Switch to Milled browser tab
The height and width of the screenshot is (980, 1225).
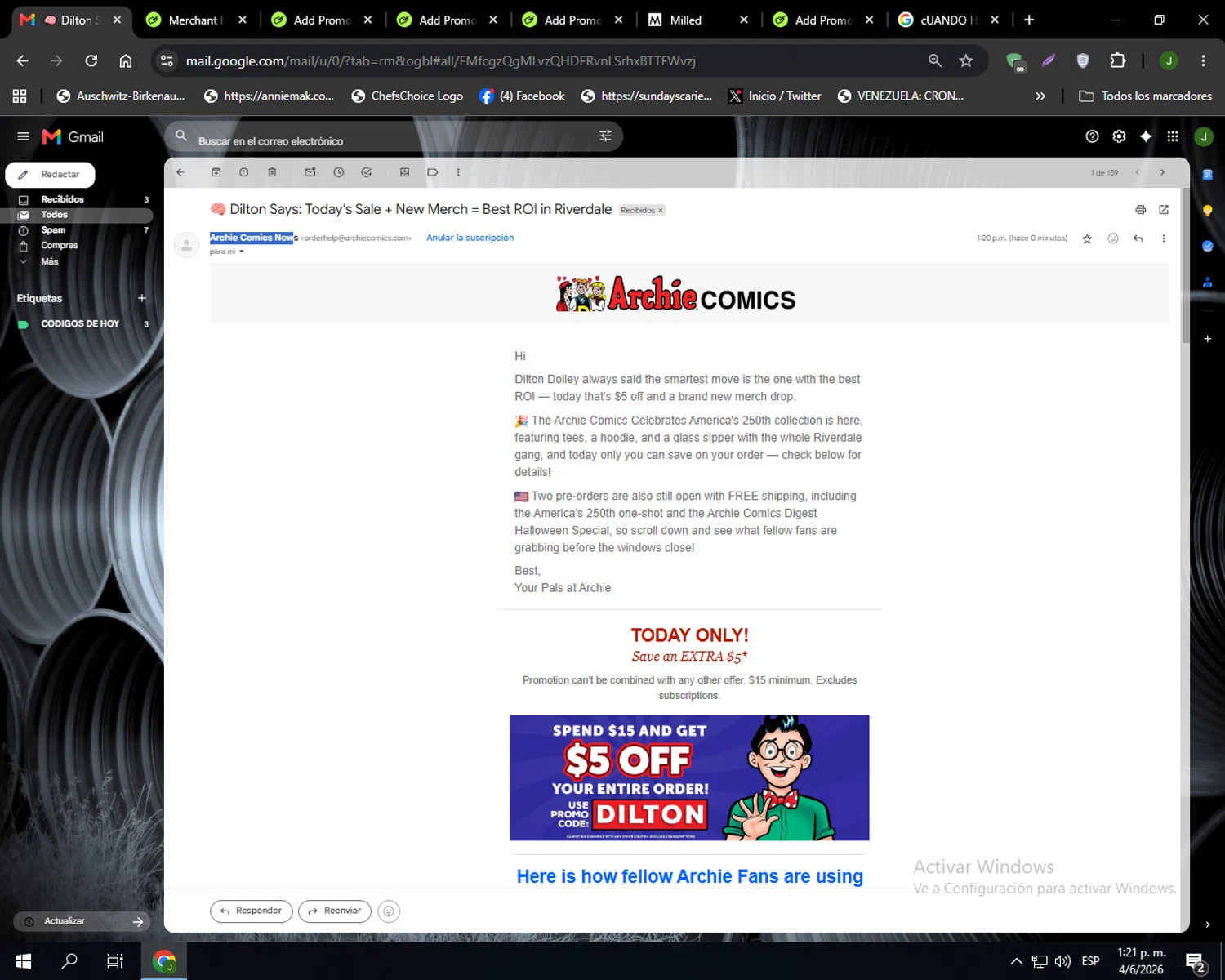[x=697, y=20]
